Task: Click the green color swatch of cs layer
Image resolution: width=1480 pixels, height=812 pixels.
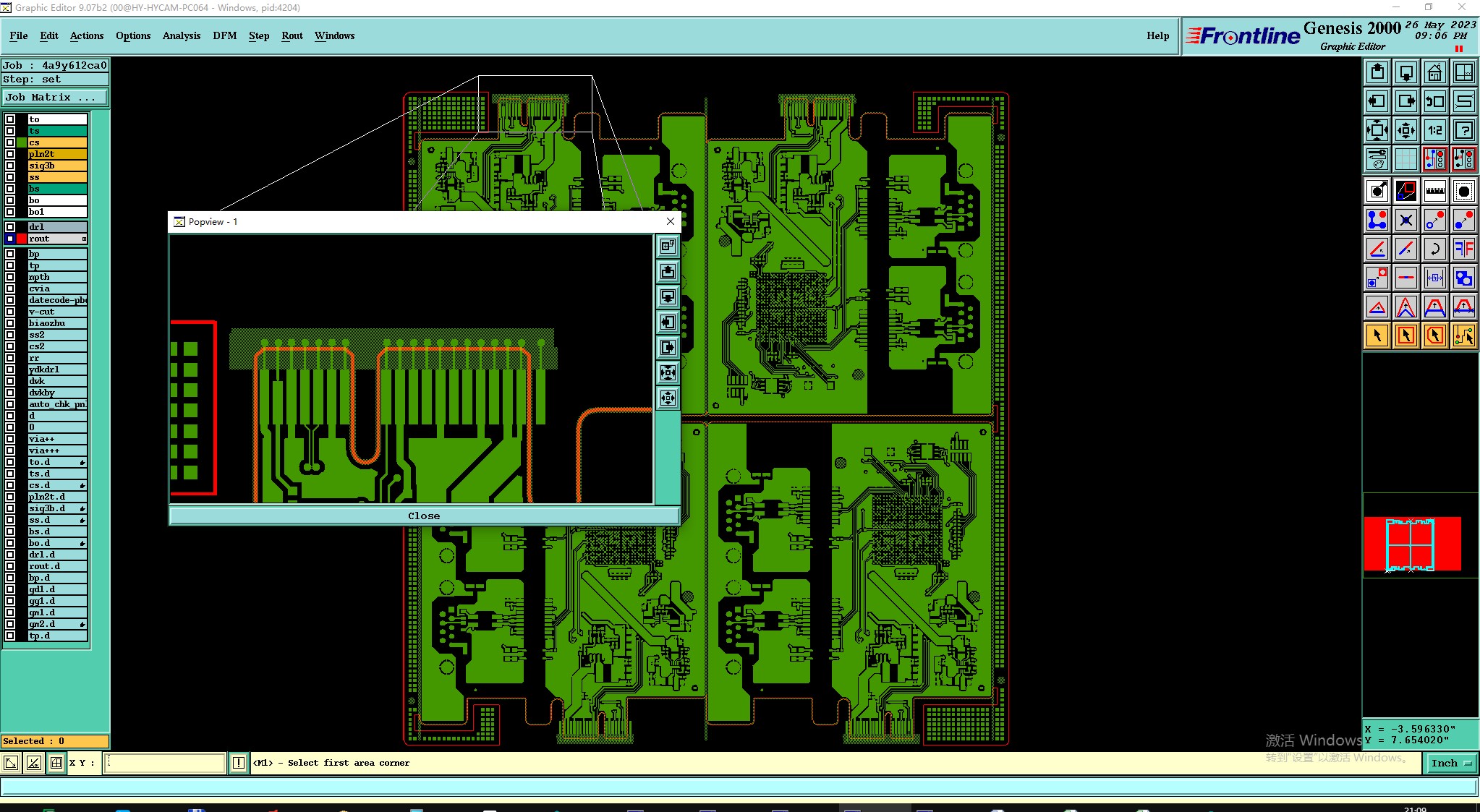Action: (22, 142)
